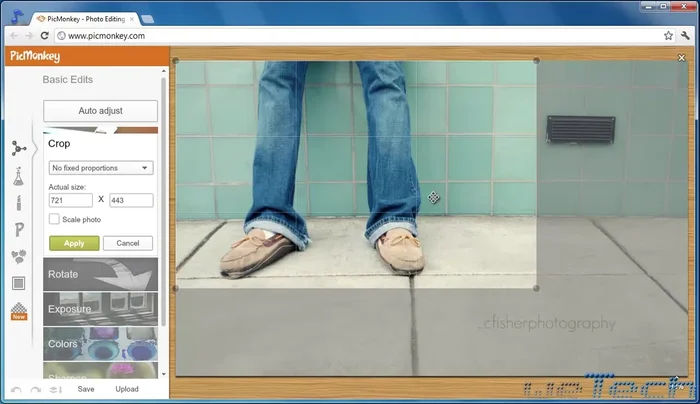
Task: Open the No fixed proportions dropdown
Action: (100, 168)
